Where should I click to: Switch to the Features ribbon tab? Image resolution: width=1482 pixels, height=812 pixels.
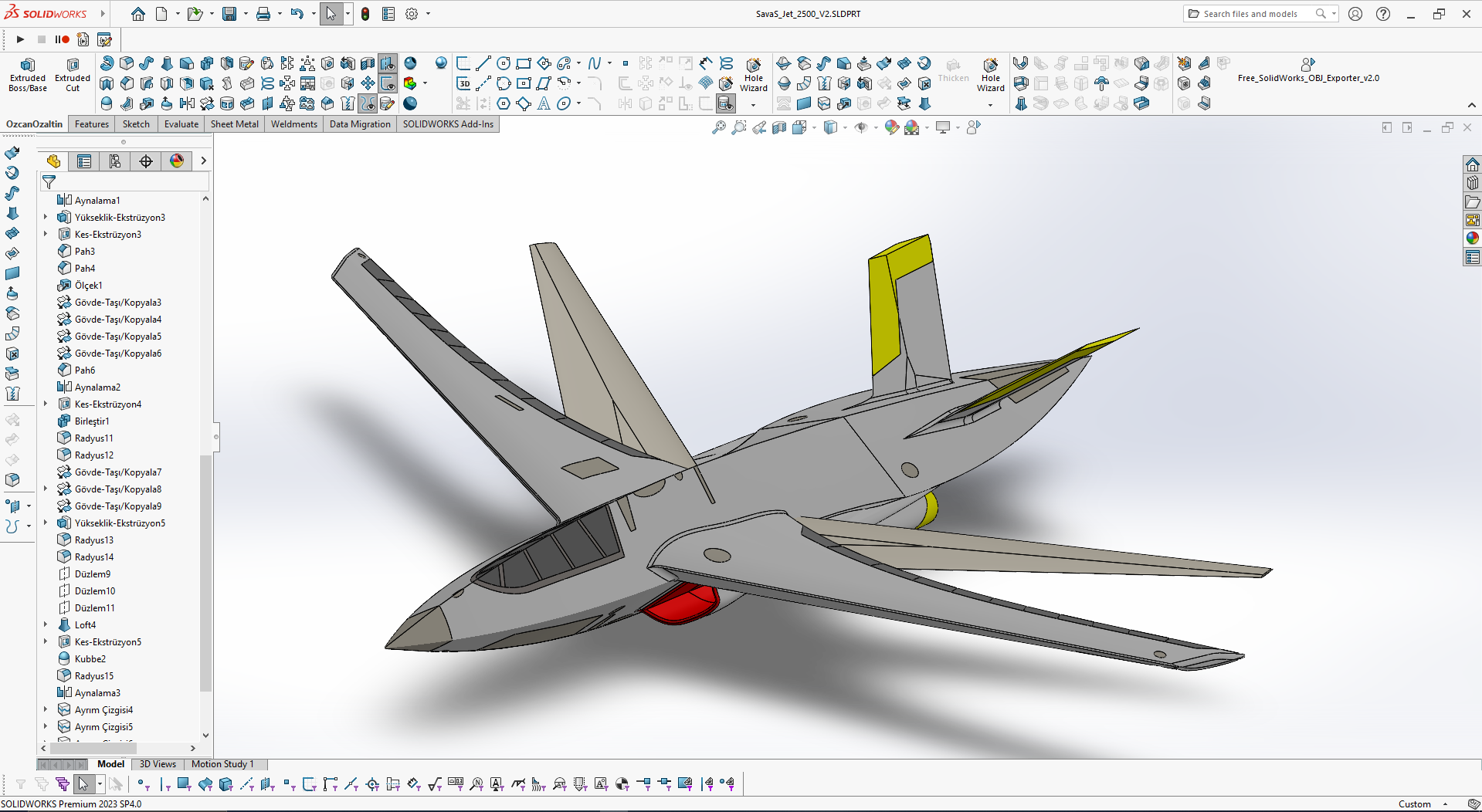click(92, 123)
